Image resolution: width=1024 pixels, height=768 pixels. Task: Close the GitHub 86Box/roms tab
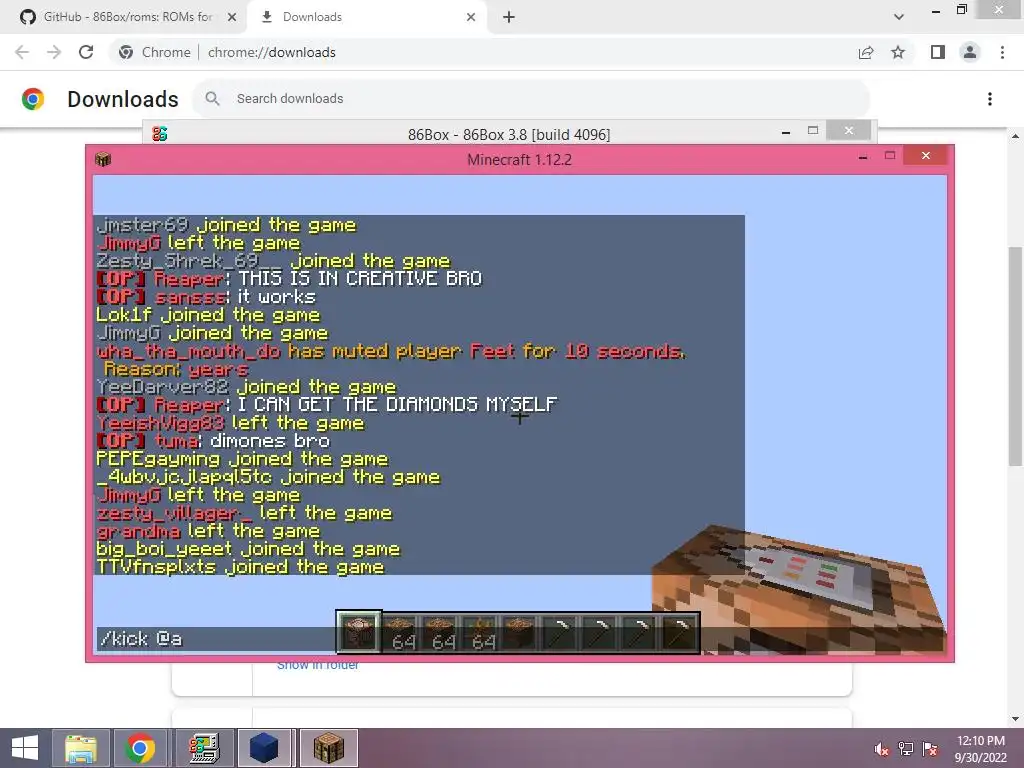(x=232, y=17)
